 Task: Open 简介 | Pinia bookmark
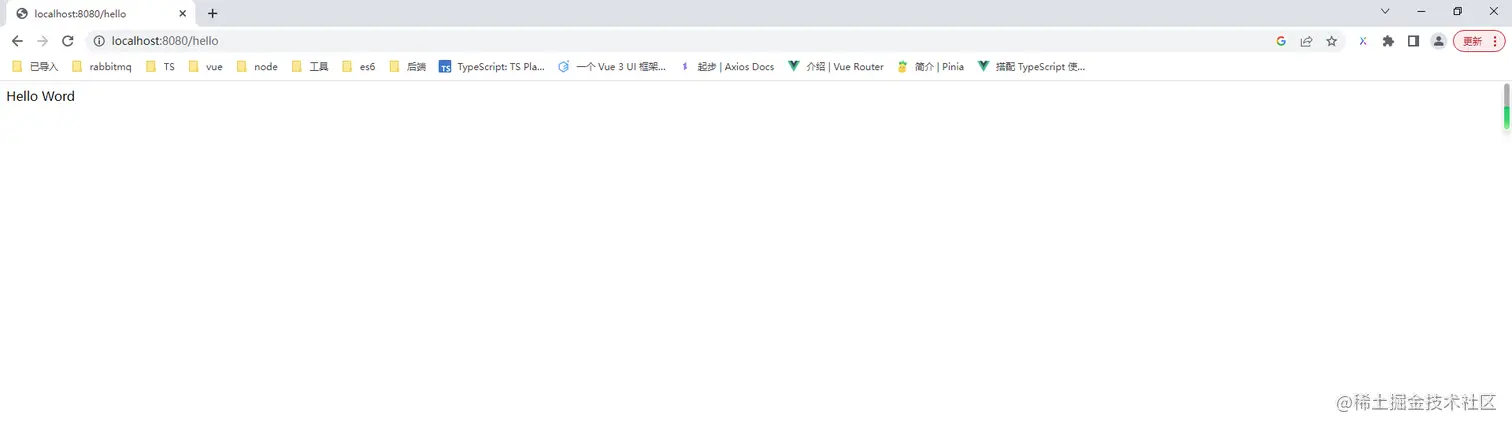click(930, 67)
